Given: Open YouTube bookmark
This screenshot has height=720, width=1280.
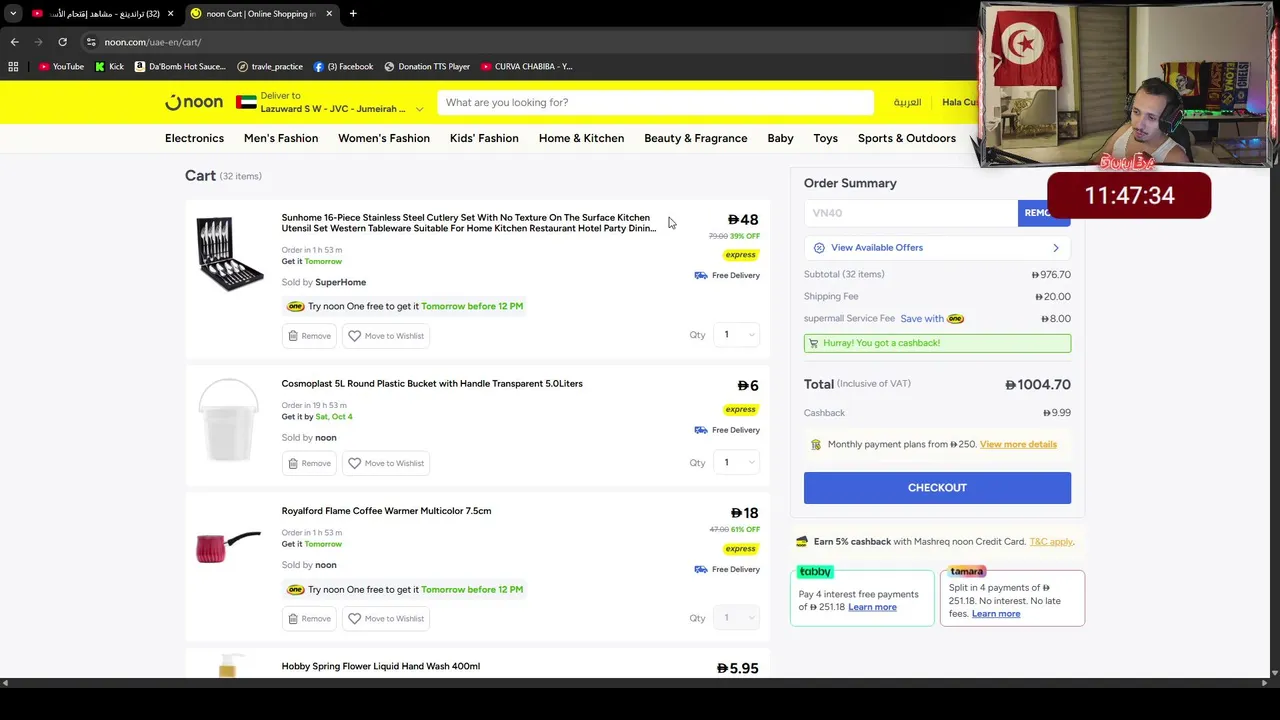Looking at the screenshot, I should [x=61, y=66].
